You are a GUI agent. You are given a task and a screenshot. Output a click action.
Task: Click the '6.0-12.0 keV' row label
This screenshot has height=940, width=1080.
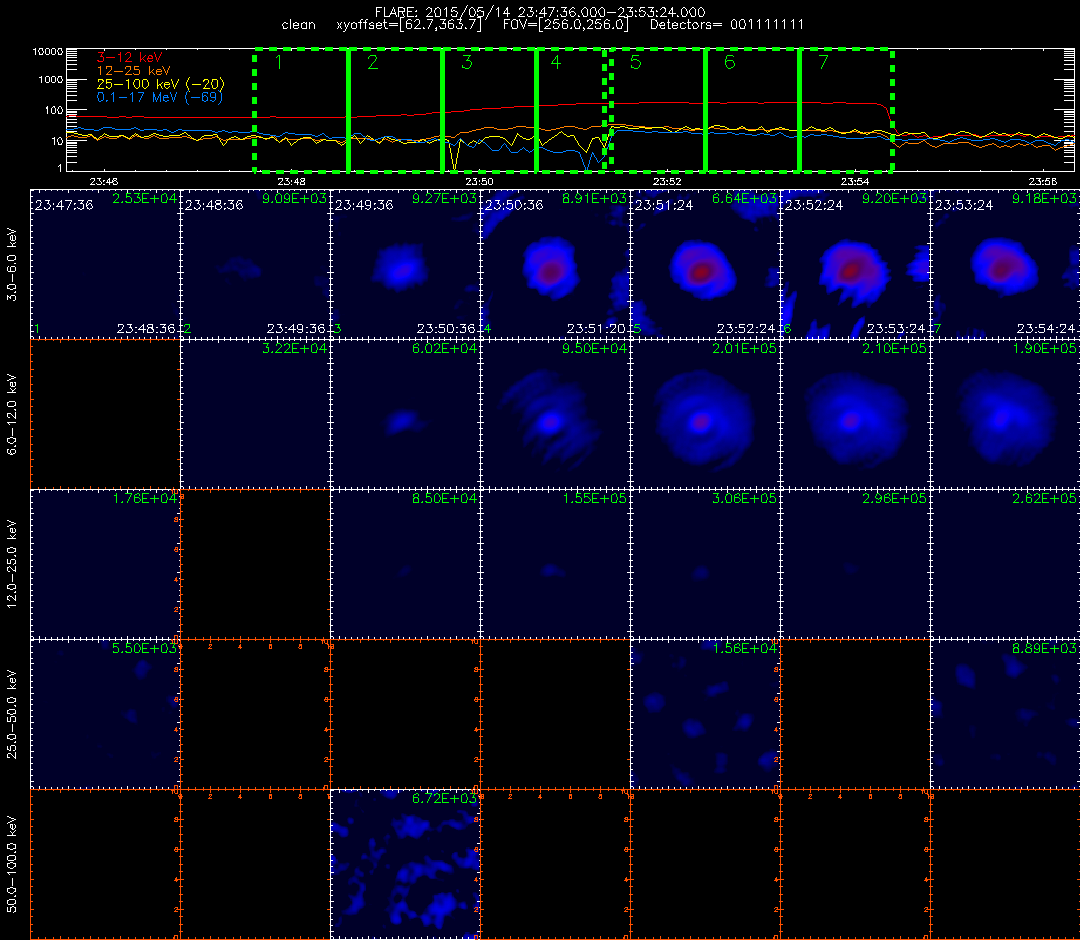click(x=12, y=414)
